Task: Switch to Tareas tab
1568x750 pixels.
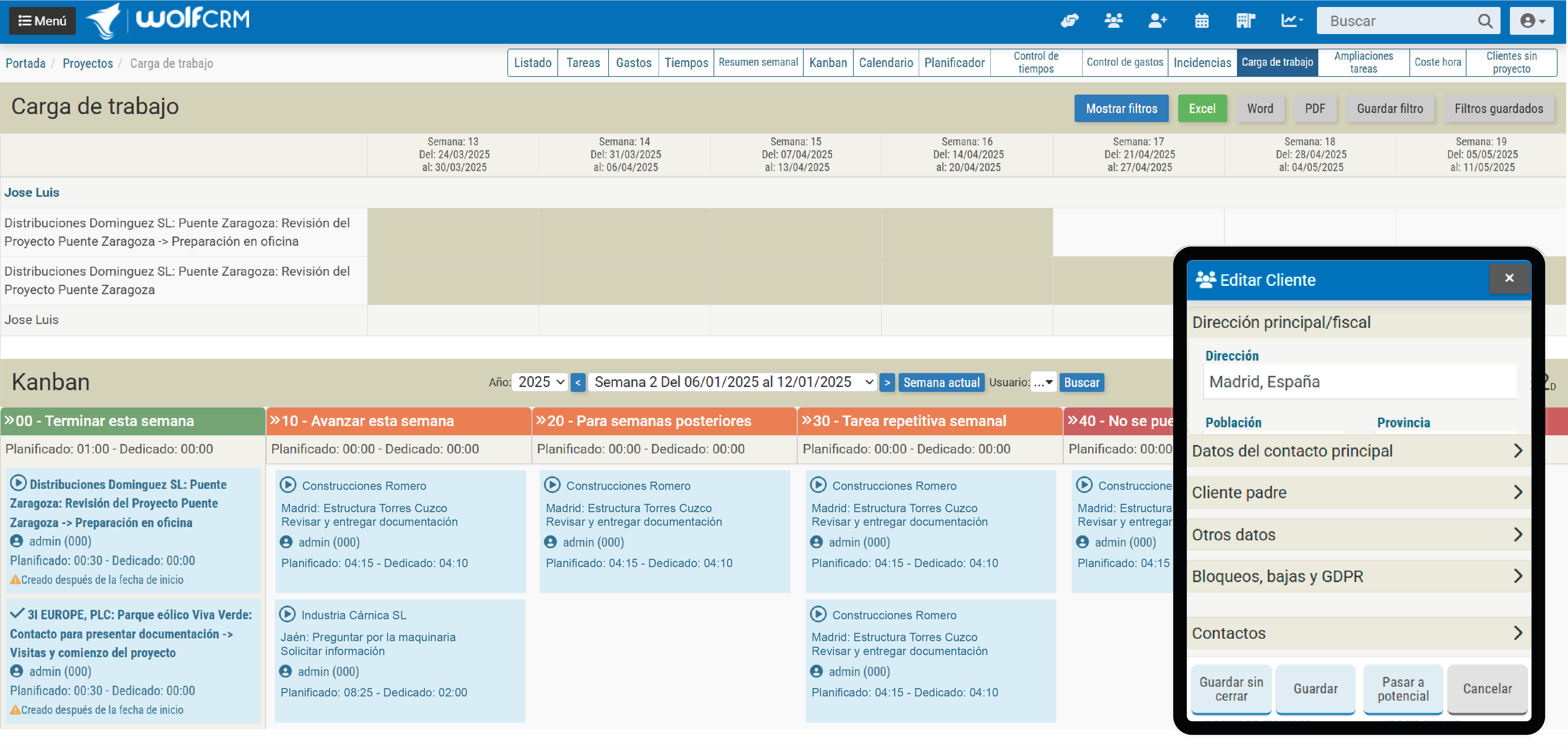Action: coord(583,63)
